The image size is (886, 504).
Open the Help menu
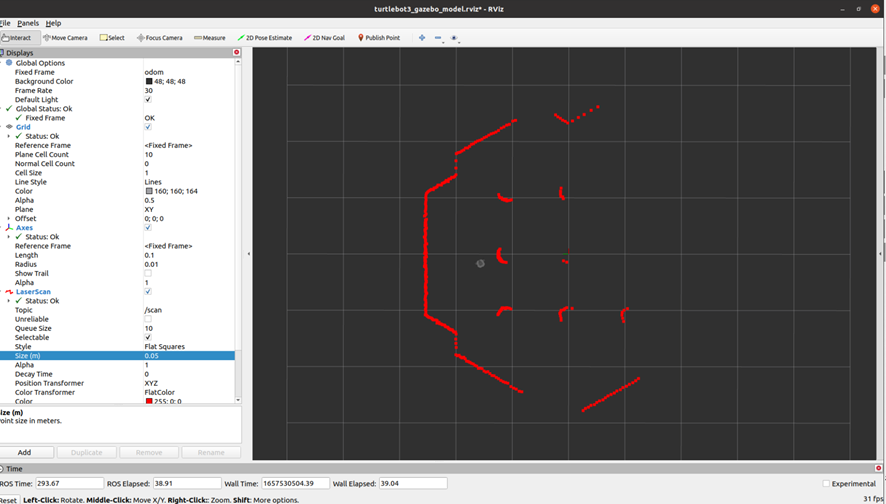pos(53,23)
